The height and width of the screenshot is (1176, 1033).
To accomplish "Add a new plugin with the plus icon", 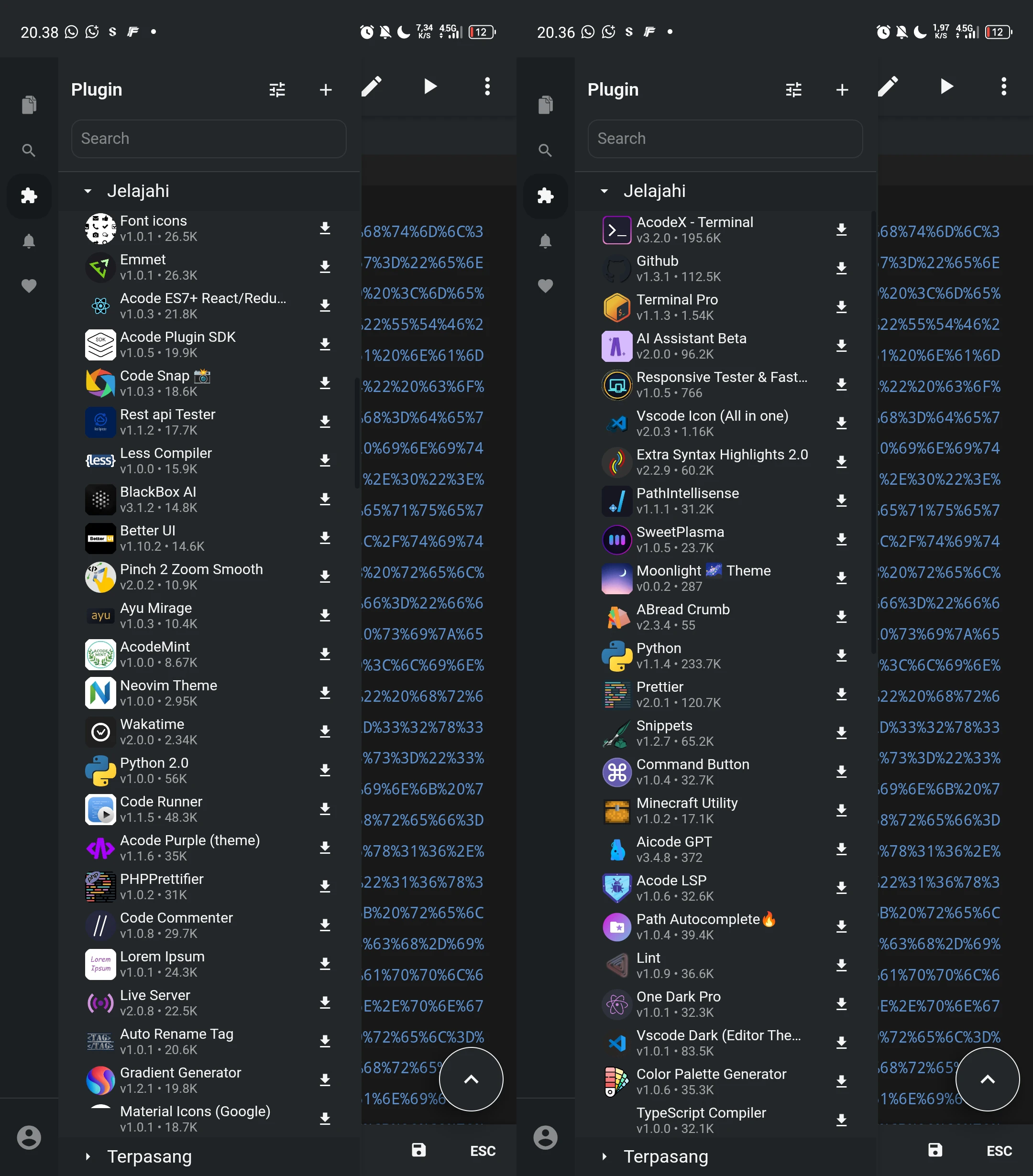I will (x=325, y=90).
